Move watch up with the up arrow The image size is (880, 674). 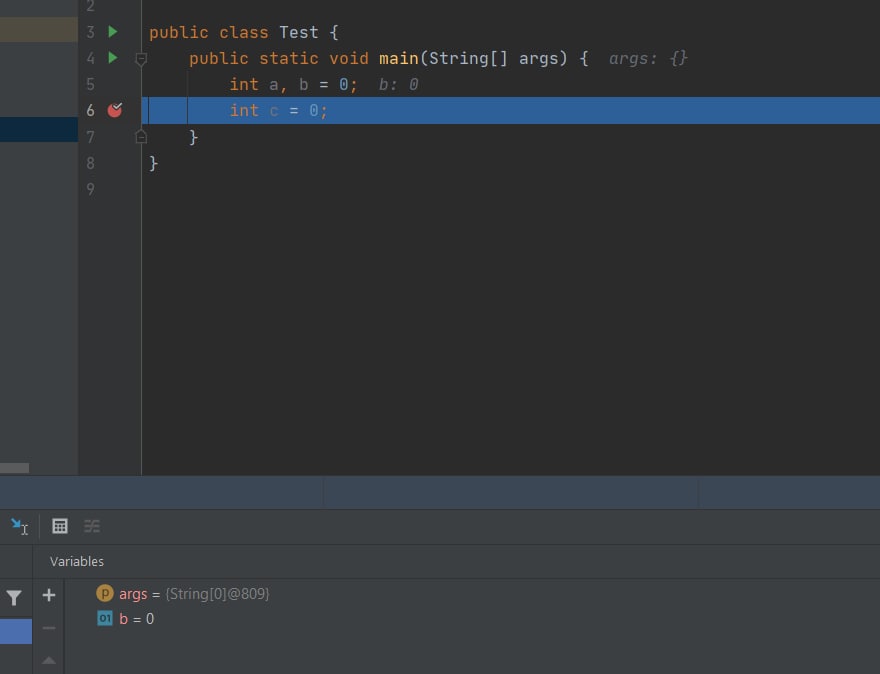pyautogui.click(x=49, y=661)
